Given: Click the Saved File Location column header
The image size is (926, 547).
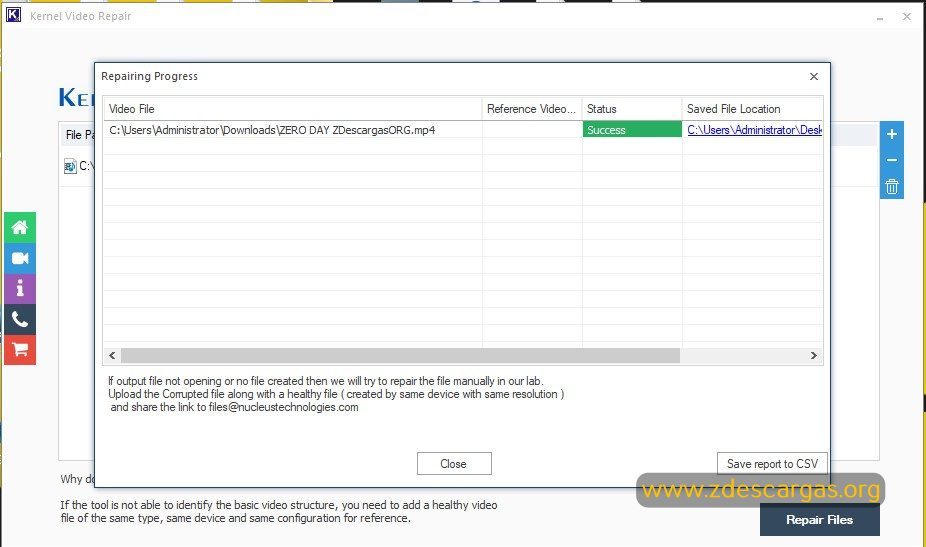Looking at the screenshot, I should [752, 109].
